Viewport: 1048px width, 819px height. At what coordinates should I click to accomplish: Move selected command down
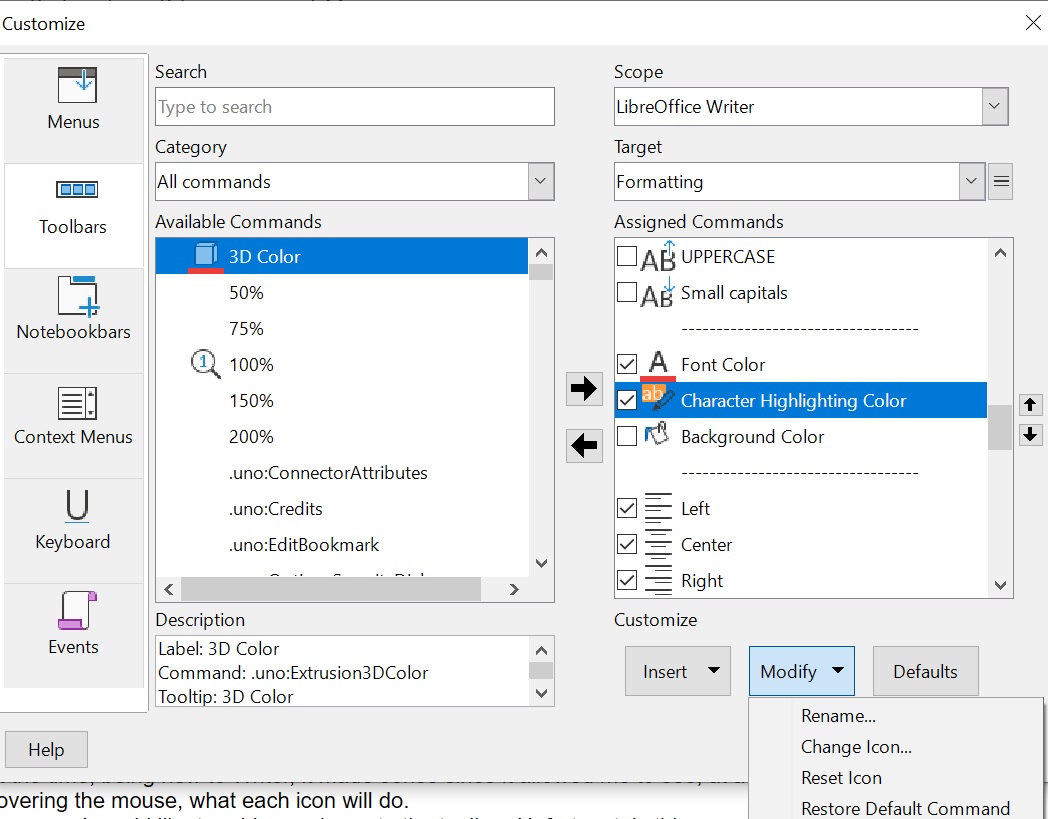(x=1030, y=435)
